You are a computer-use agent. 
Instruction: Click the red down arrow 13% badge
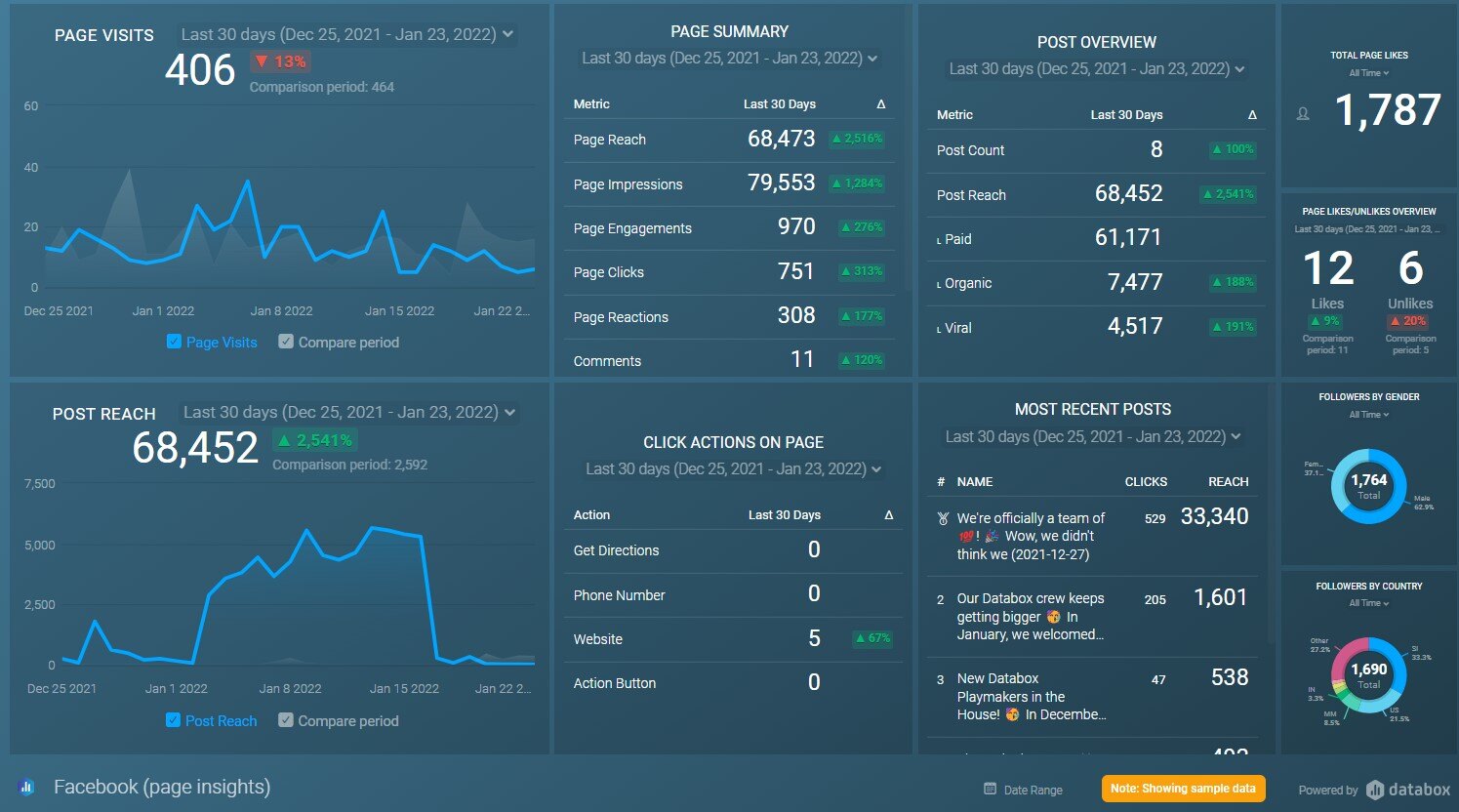pos(280,61)
